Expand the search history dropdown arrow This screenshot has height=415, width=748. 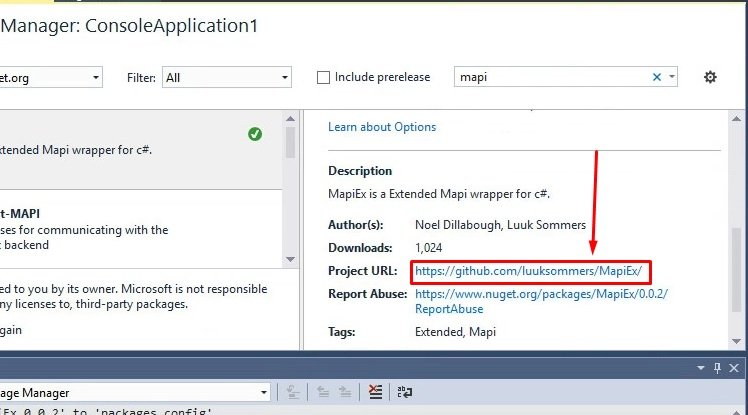672,77
